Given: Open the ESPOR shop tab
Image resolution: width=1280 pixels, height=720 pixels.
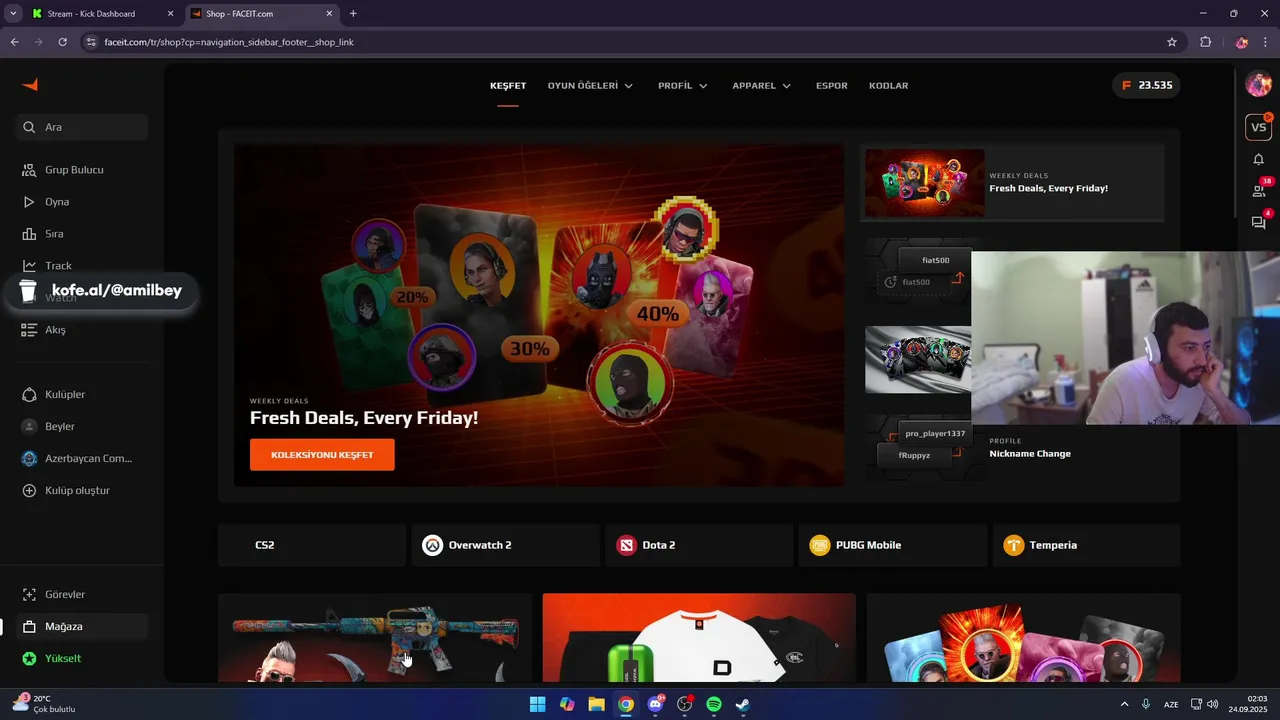Looking at the screenshot, I should pos(832,86).
